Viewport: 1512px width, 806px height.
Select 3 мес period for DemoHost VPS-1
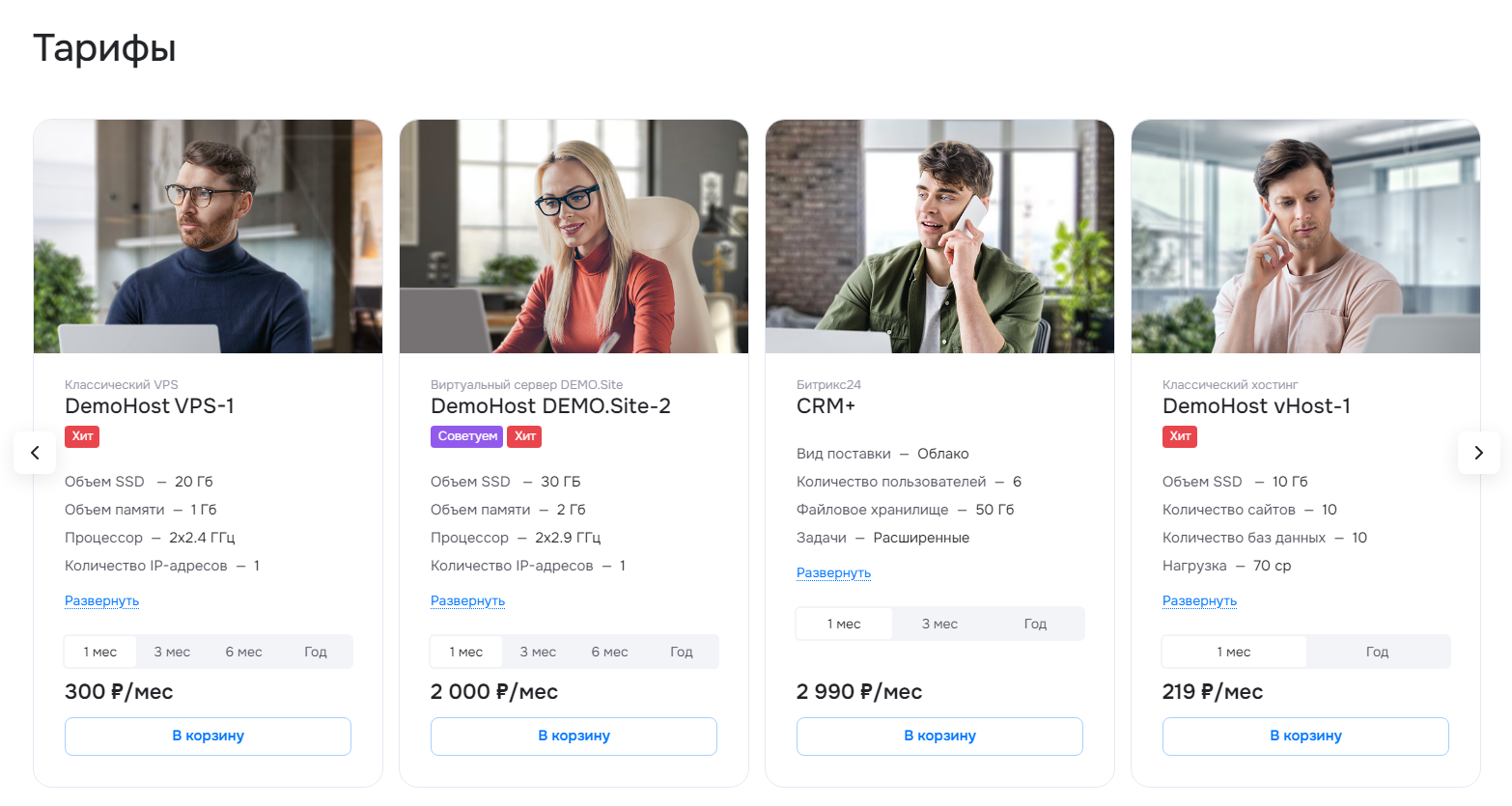(172, 652)
